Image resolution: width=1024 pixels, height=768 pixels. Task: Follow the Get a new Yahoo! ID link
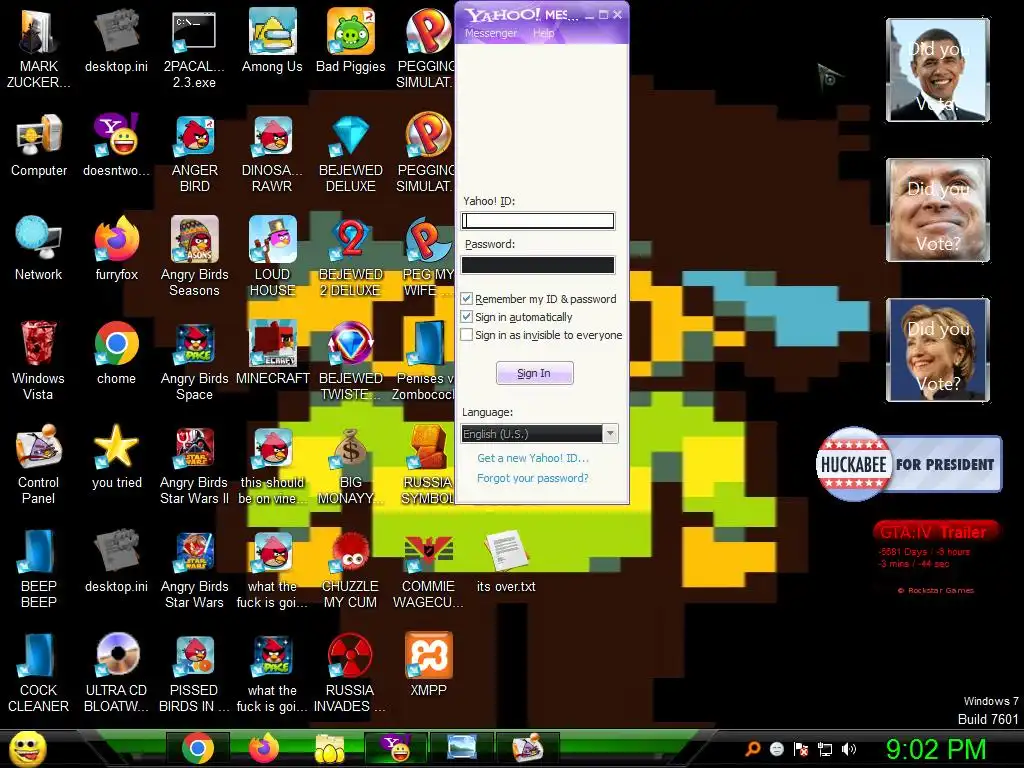click(532, 458)
